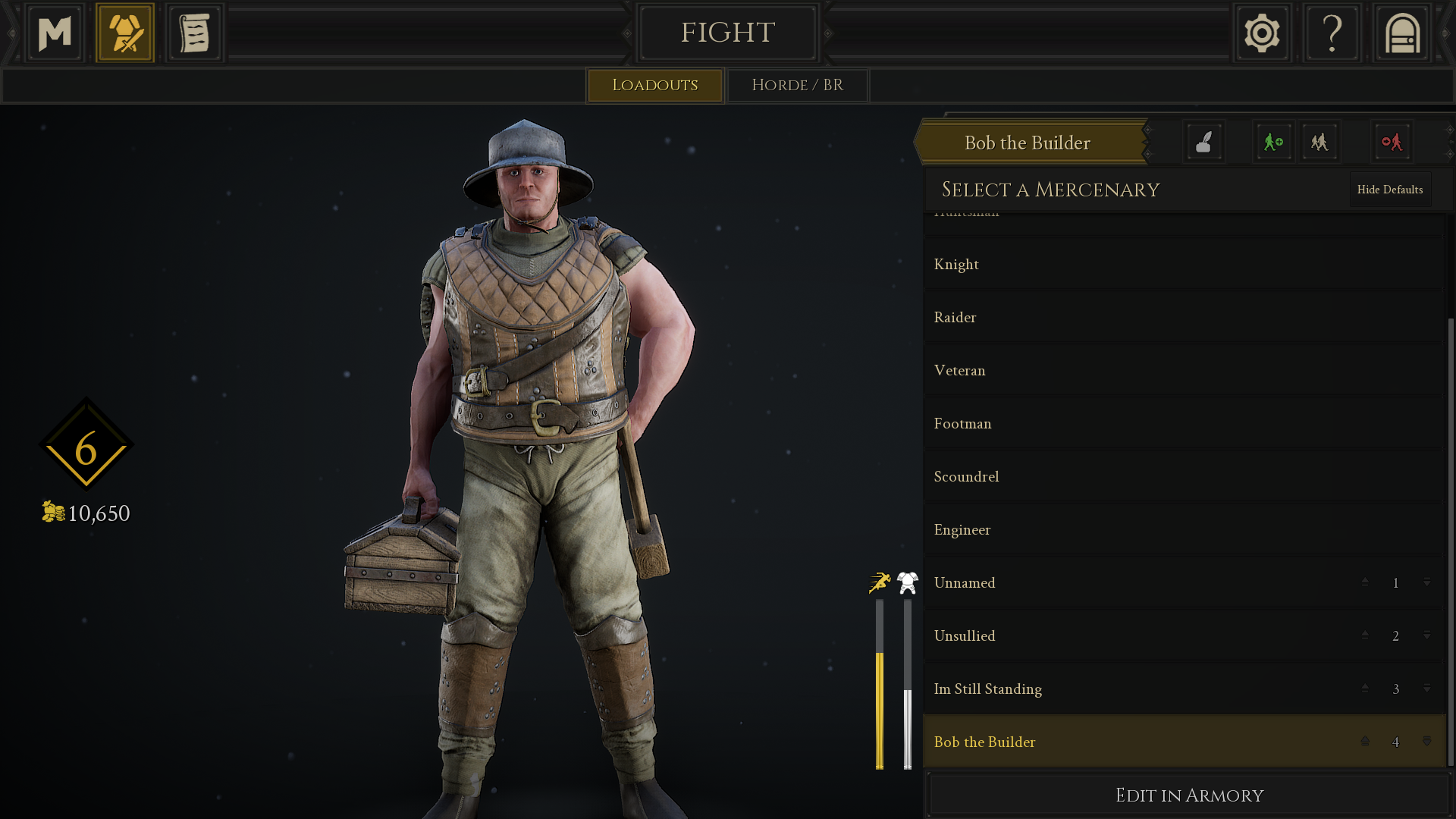The image size is (1456, 819).
Task: Open settings gear icon
Action: [1262, 33]
